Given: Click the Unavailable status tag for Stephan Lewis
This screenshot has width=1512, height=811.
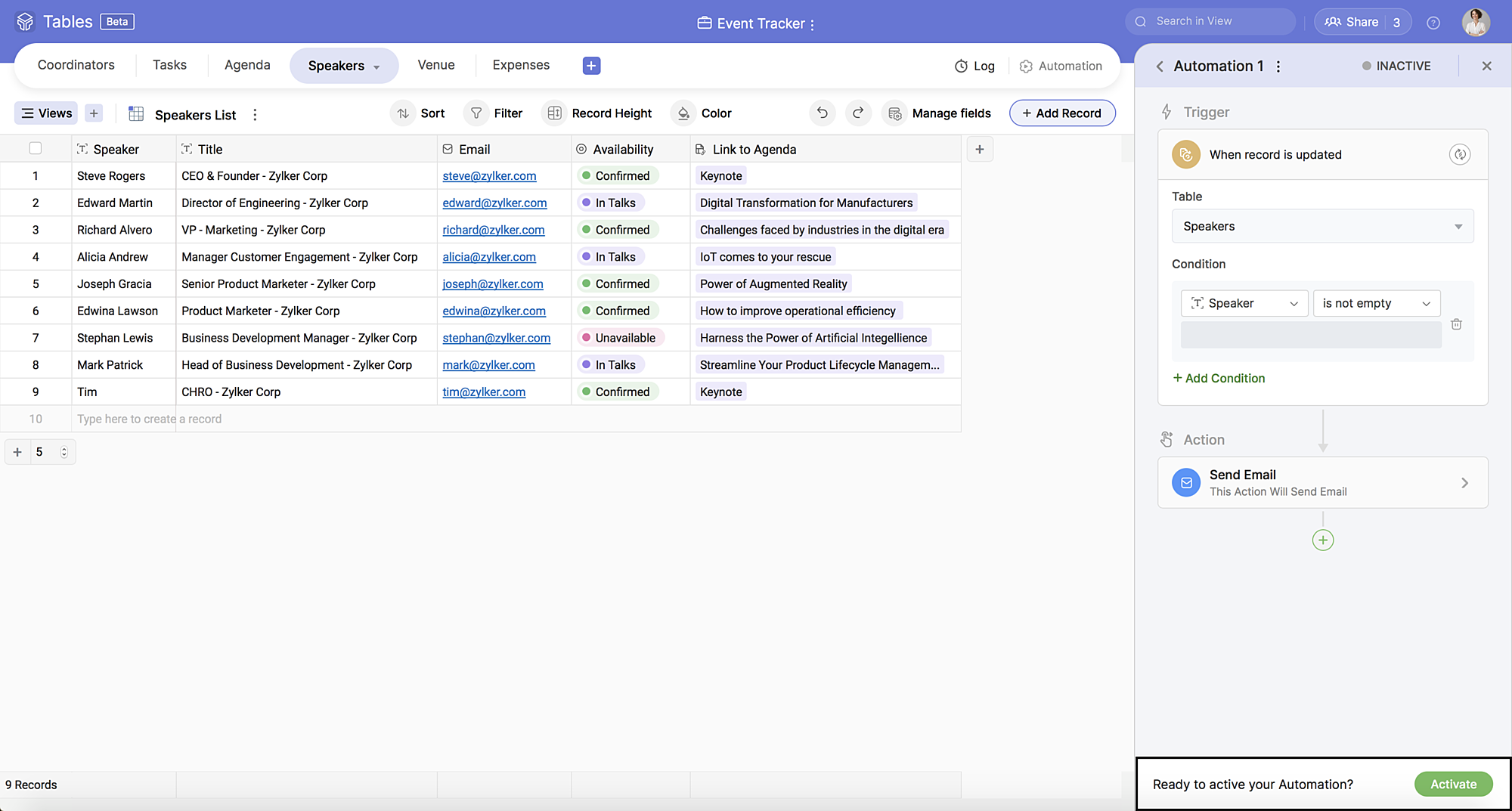Looking at the screenshot, I should pos(624,338).
